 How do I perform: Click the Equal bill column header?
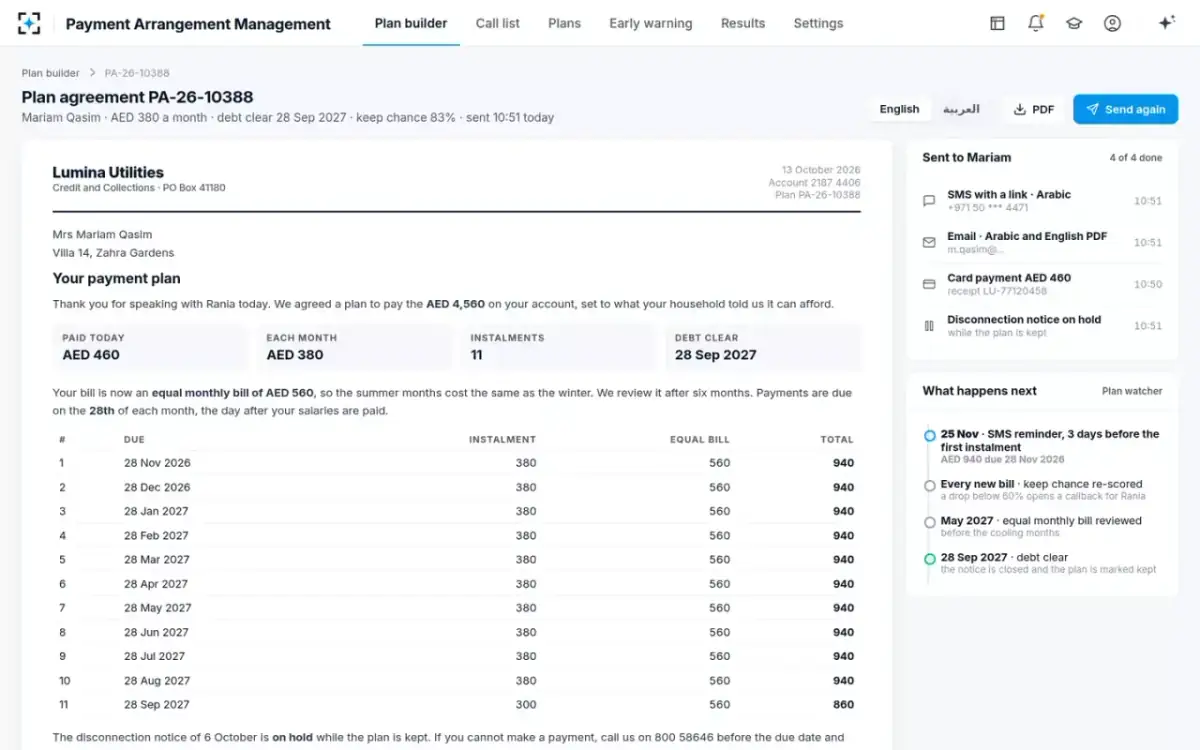[700, 439]
